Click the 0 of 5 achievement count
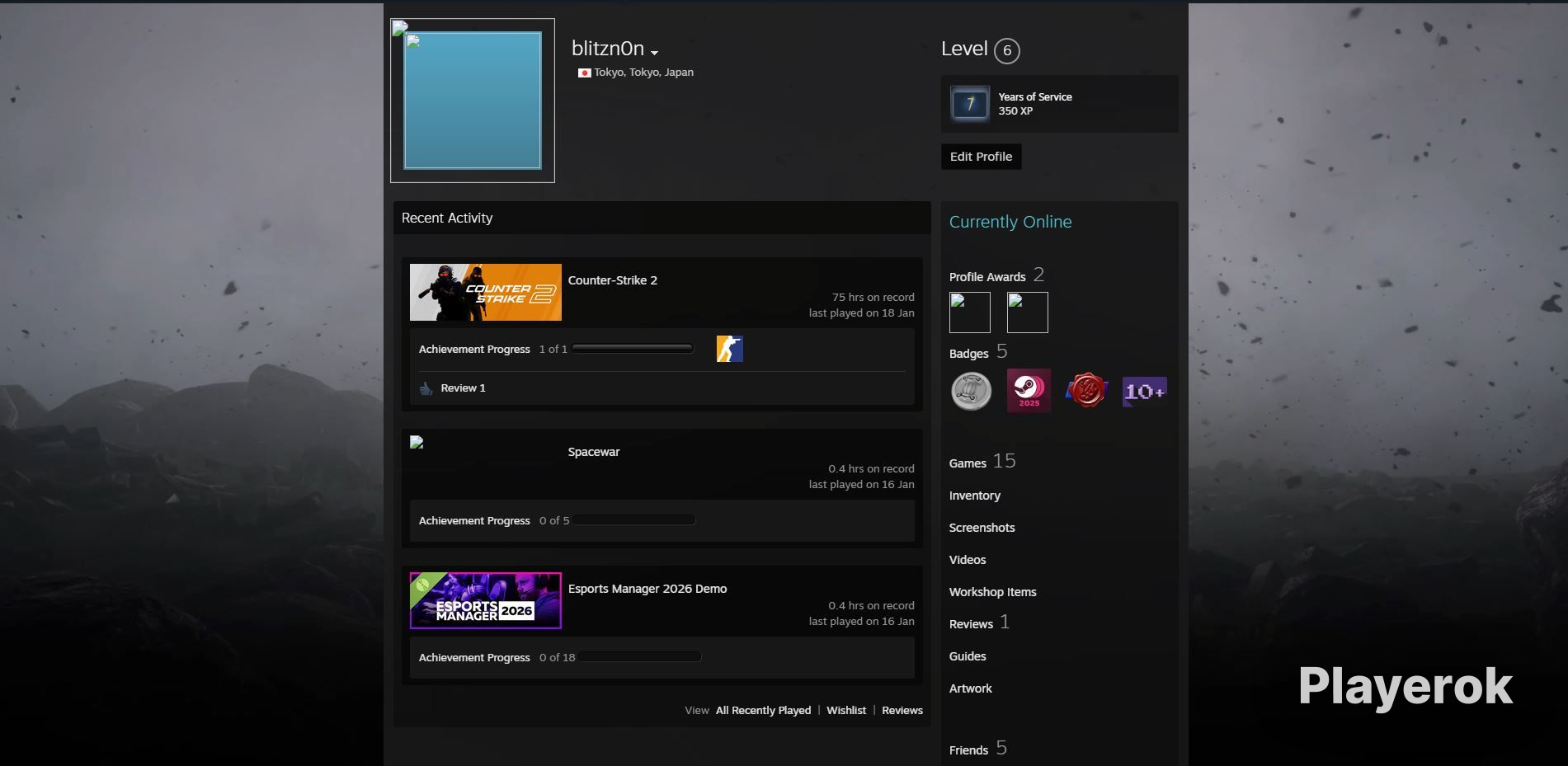Image resolution: width=1568 pixels, height=766 pixels. [x=554, y=520]
